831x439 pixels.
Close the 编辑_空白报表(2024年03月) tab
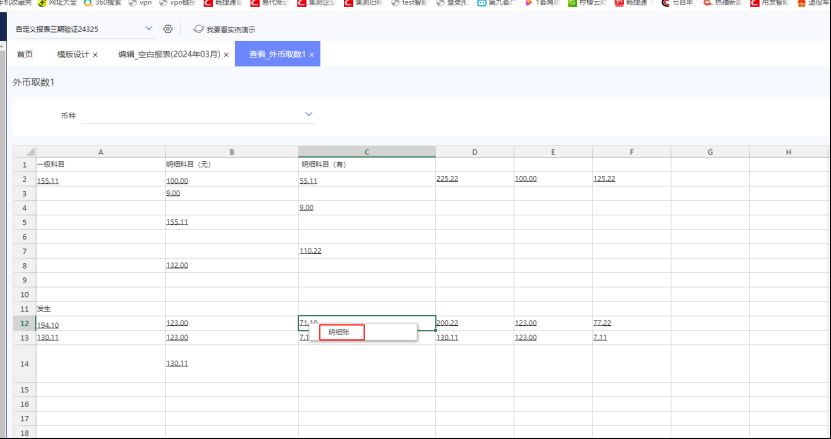226,54
